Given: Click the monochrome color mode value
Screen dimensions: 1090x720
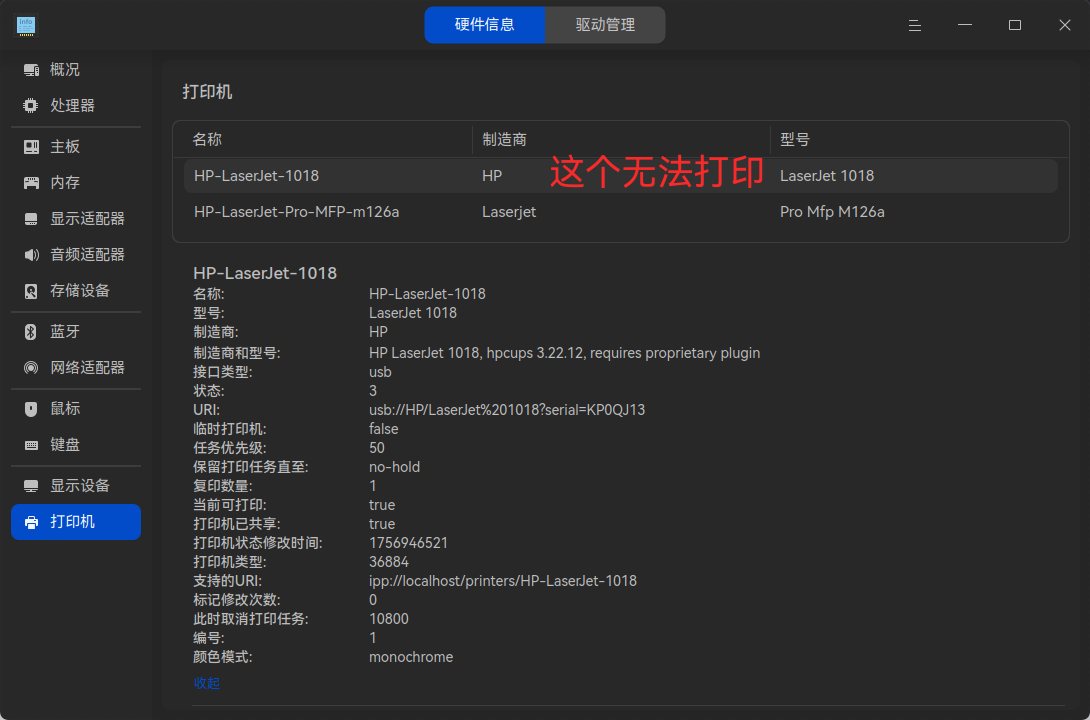Looking at the screenshot, I should [411, 657].
